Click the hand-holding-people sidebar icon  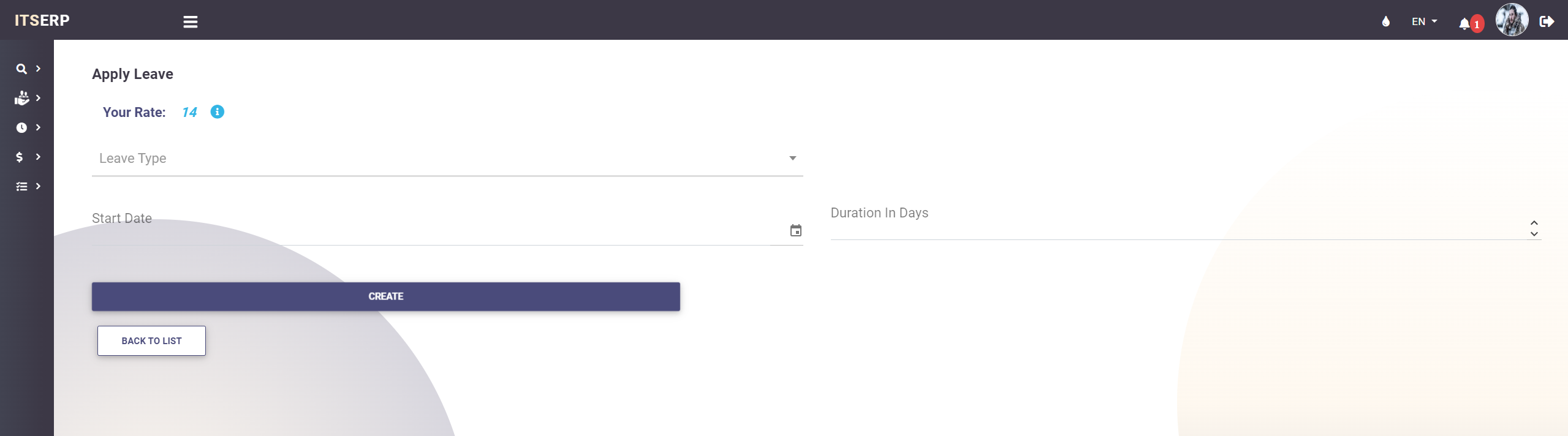click(x=22, y=98)
